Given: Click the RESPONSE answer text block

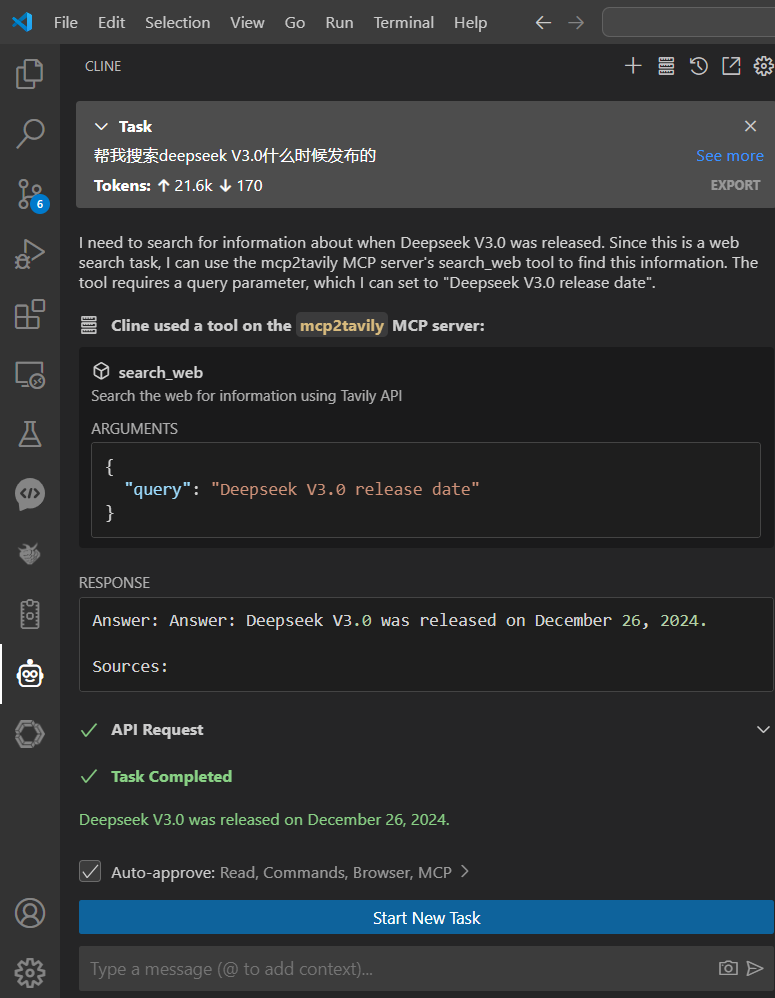Looking at the screenshot, I should click(x=426, y=643).
